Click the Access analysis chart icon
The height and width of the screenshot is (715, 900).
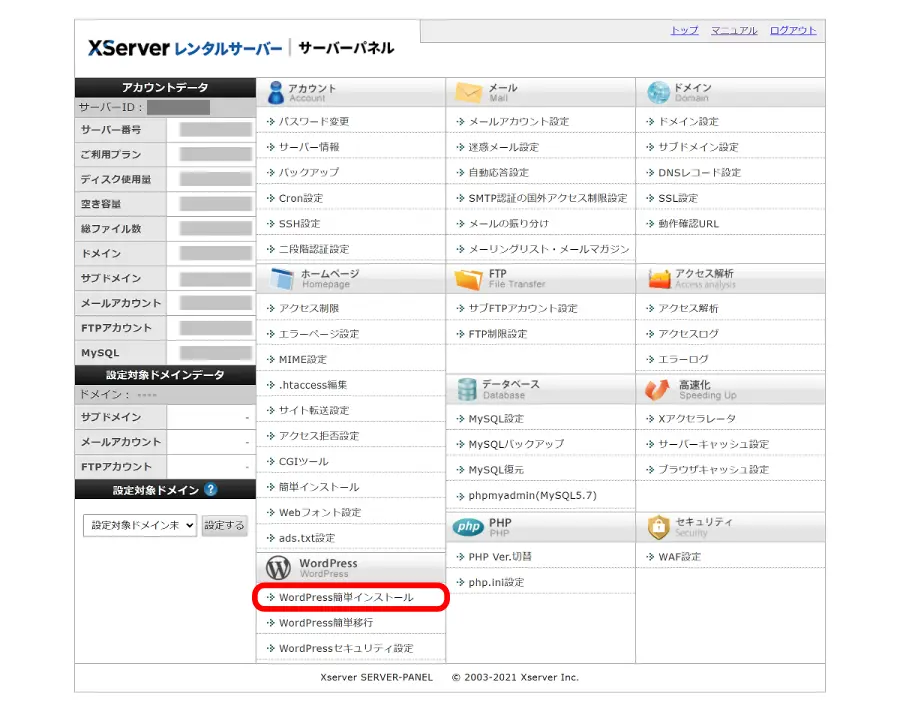pyautogui.click(x=658, y=279)
